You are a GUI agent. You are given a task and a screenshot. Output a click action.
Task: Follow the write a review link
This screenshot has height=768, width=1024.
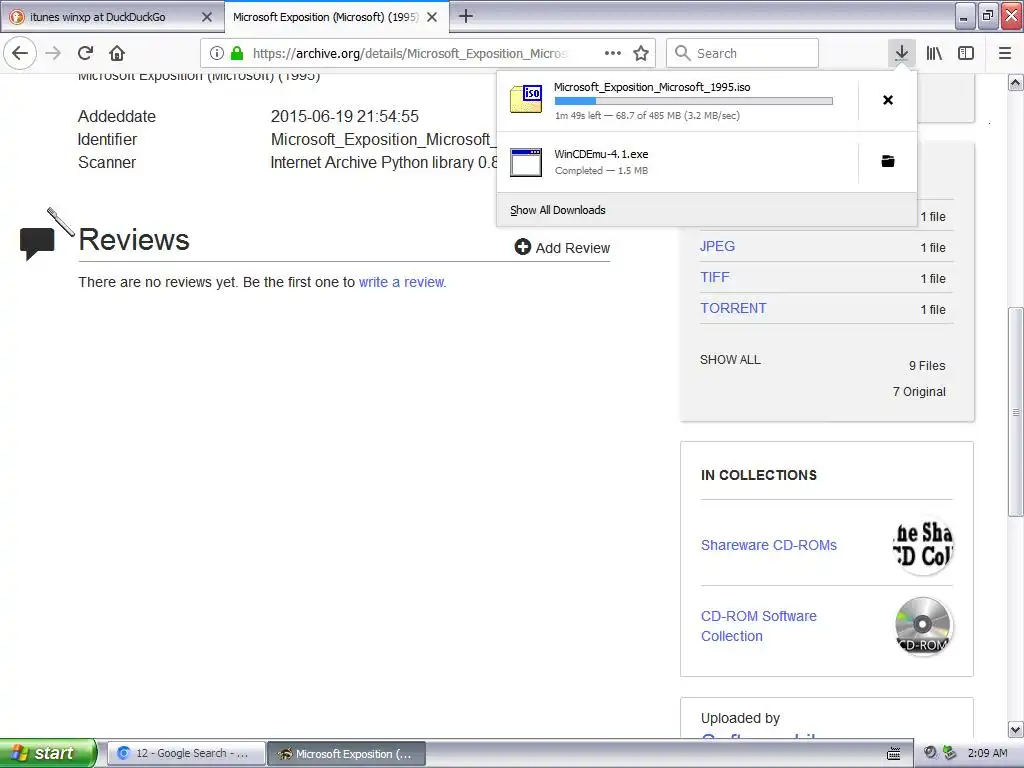[402, 282]
